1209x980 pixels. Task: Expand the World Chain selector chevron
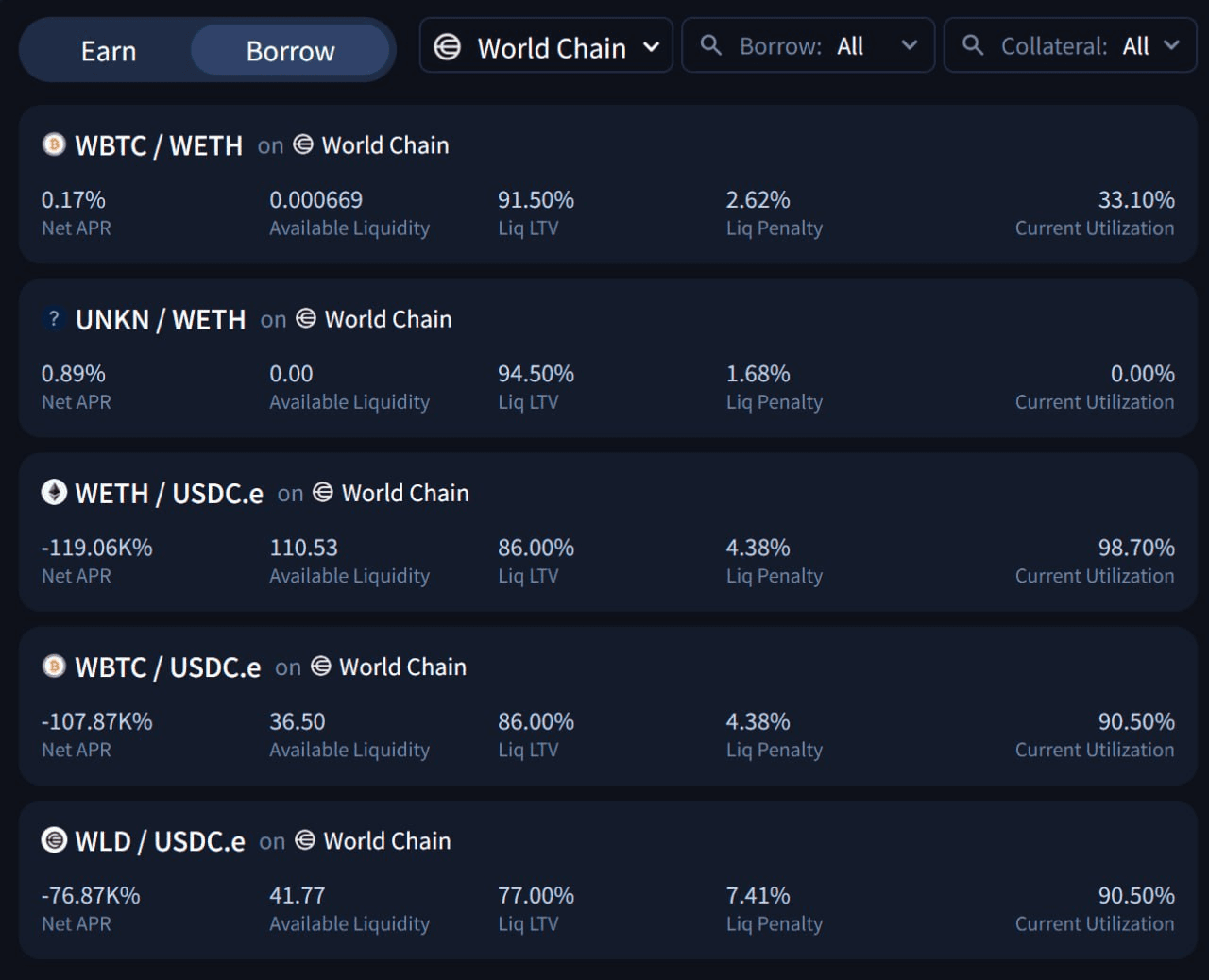(651, 47)
